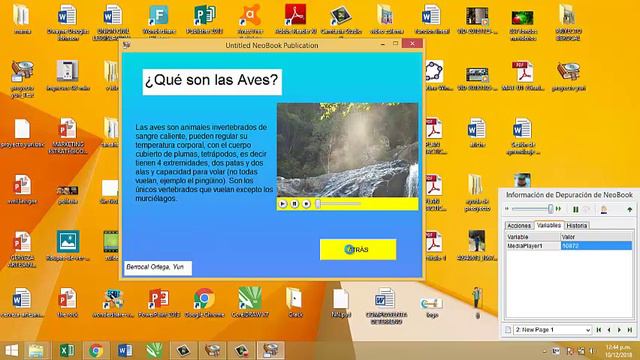Play the video in the media player
640x360 pixels.
pos(282,204)
